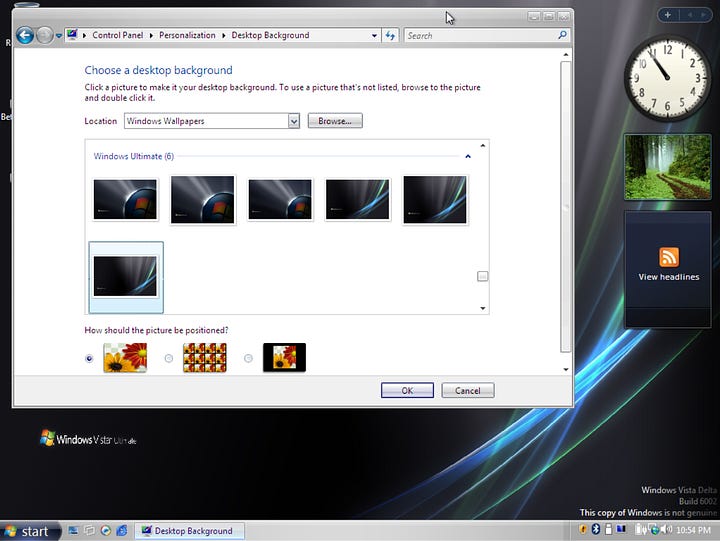The height and width of the screenshot is (541, 720).
Task: Click the Control Panel icon in address bar
Action: click(72, 35)
